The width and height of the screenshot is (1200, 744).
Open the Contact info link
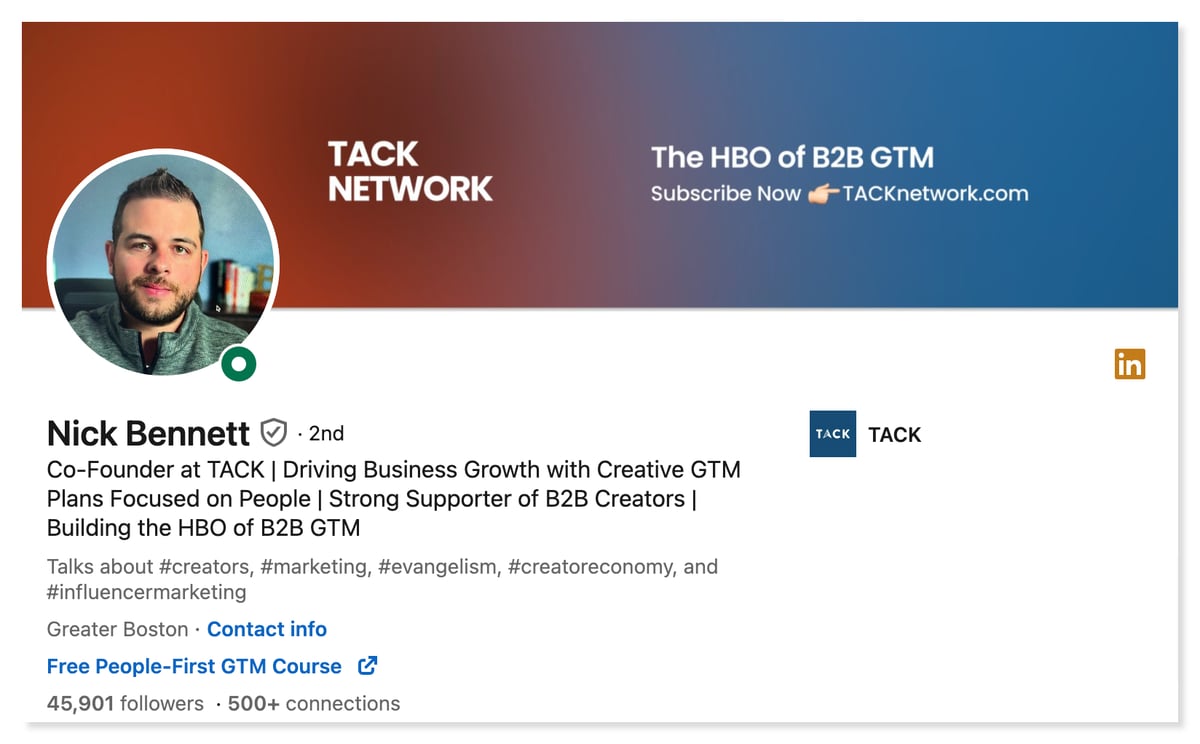pos(267,629)
